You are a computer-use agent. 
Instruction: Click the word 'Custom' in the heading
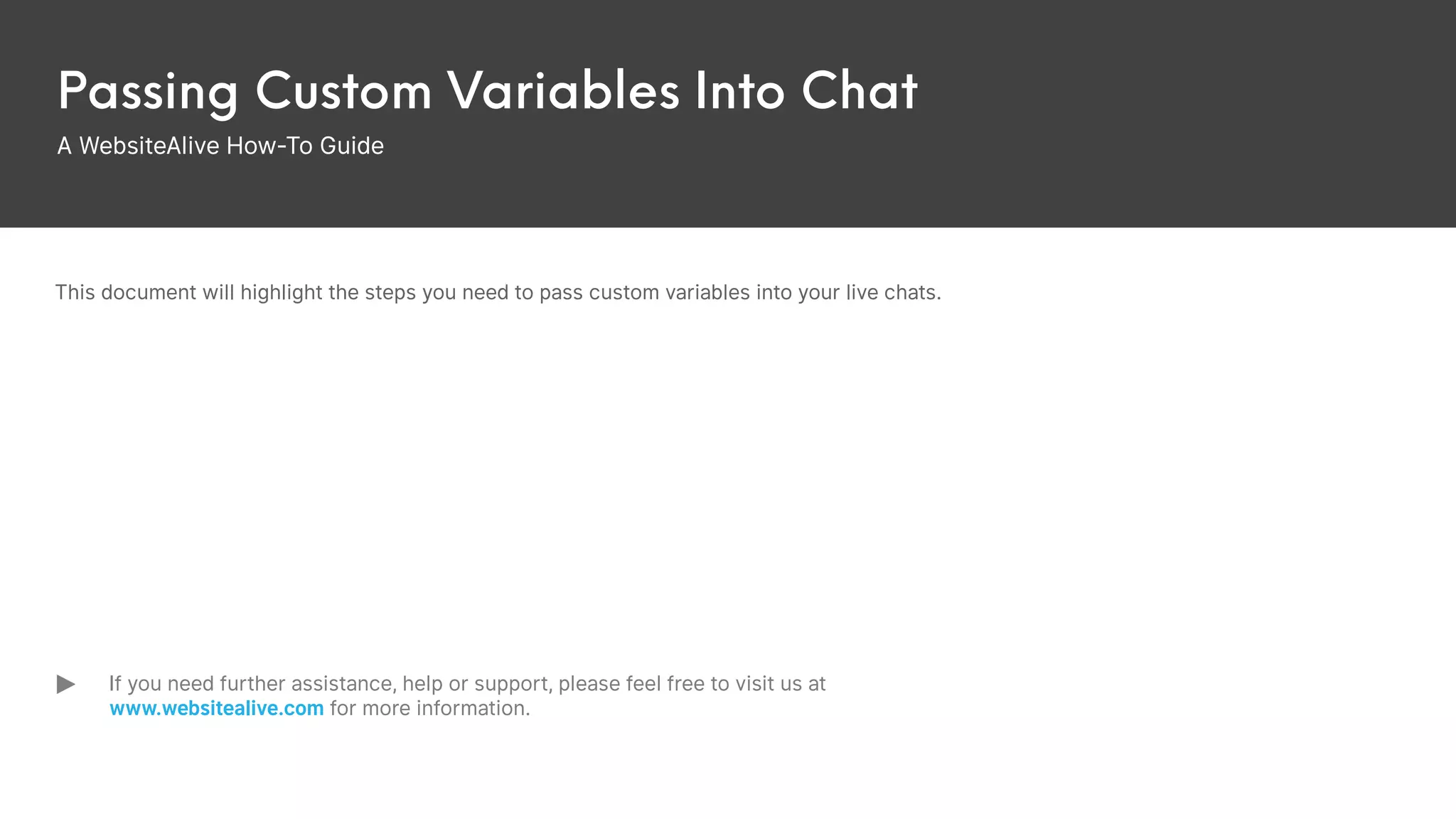[x=343, y=91]
